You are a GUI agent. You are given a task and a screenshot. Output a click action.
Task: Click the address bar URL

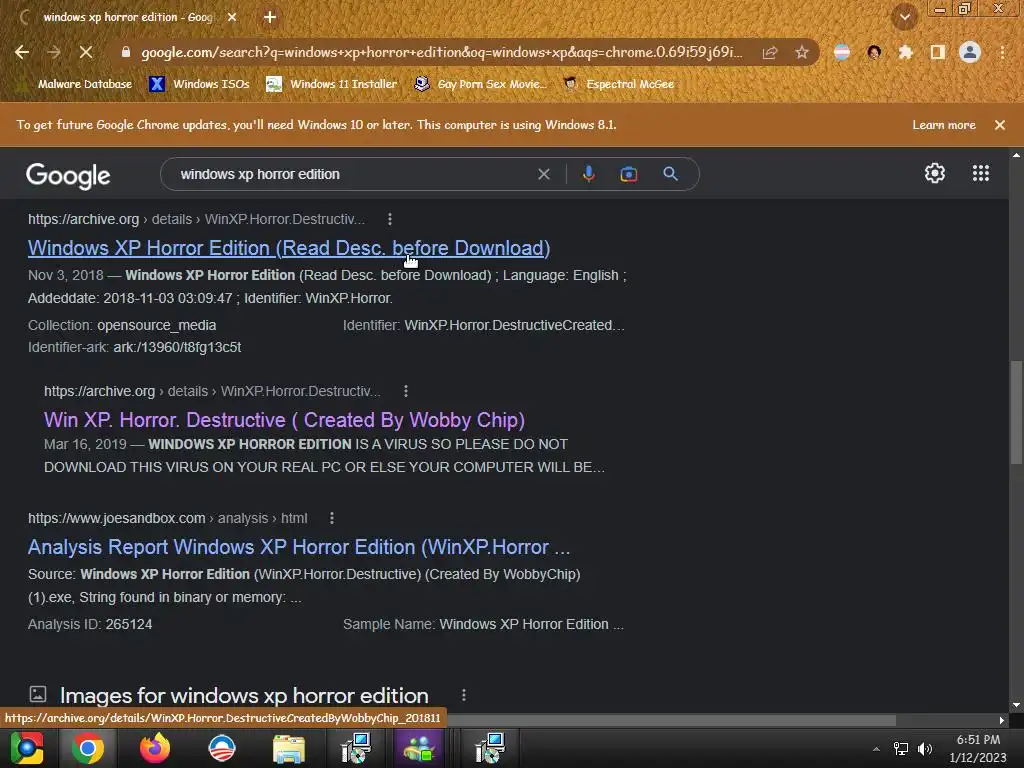pyautogui.click(x=441, y=52)
